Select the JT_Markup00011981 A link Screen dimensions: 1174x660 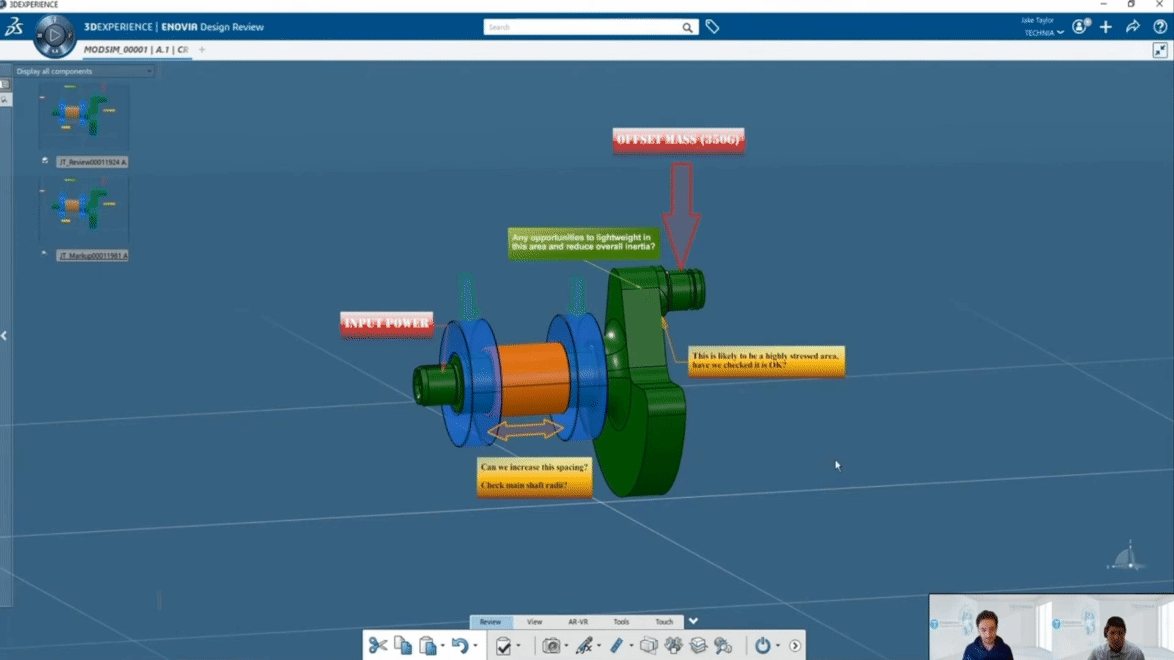point(92,256)
